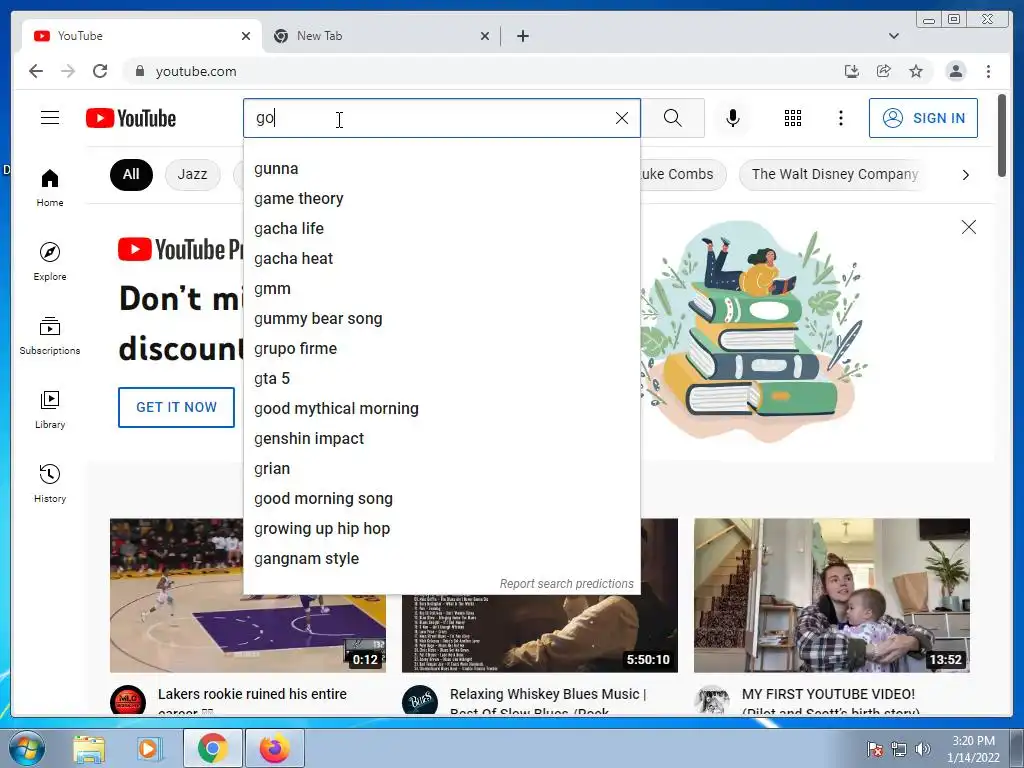Switch to the New Tab tab
The image size is (1024, 768).
(x=381, y=36)
